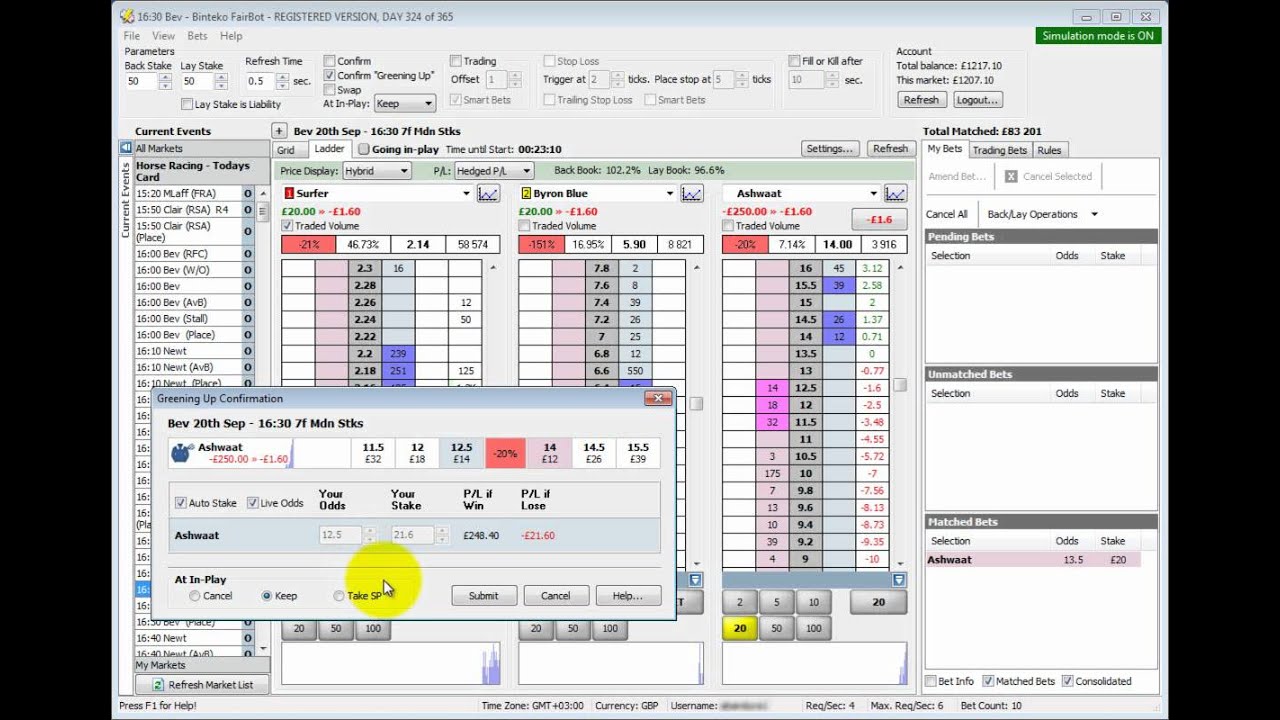Select the My Bets tab
Image resolution: width=1280 pixels, height=720 pixels.
point(944,149)
